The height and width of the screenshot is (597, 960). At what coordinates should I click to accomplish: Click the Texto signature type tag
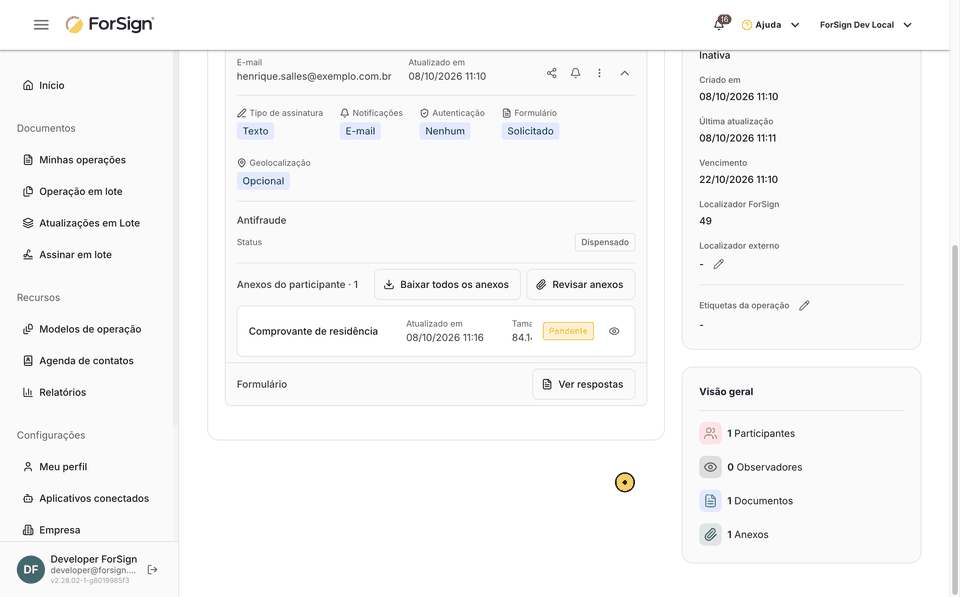(x=255, y=131)
